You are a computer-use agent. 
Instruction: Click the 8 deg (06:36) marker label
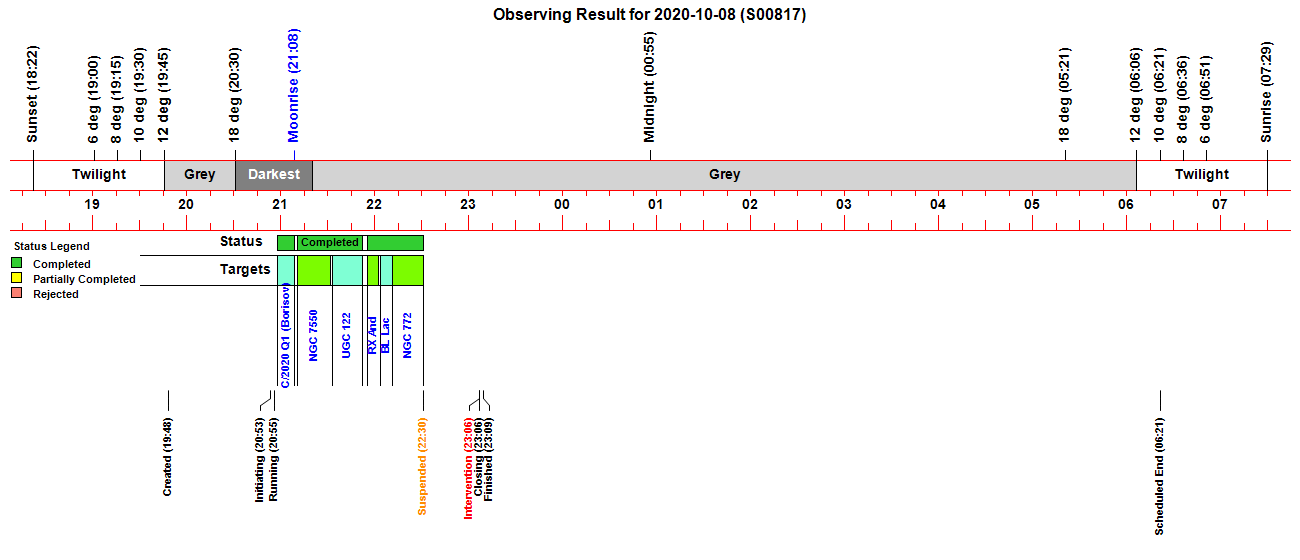click(1183, 99)
